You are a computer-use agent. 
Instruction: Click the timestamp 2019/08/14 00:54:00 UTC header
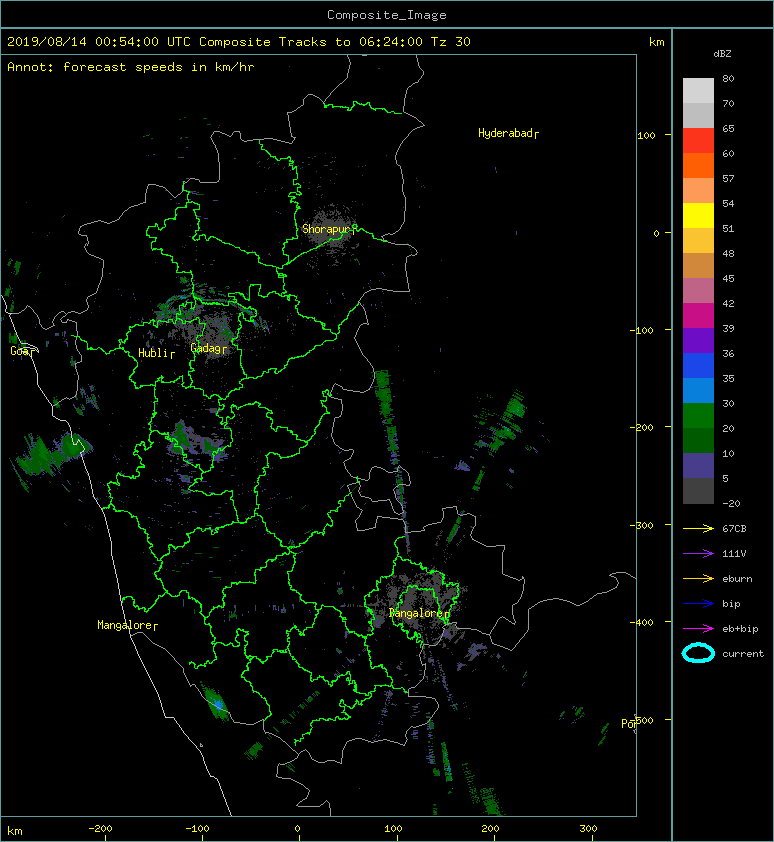click(x=98, y=42)
